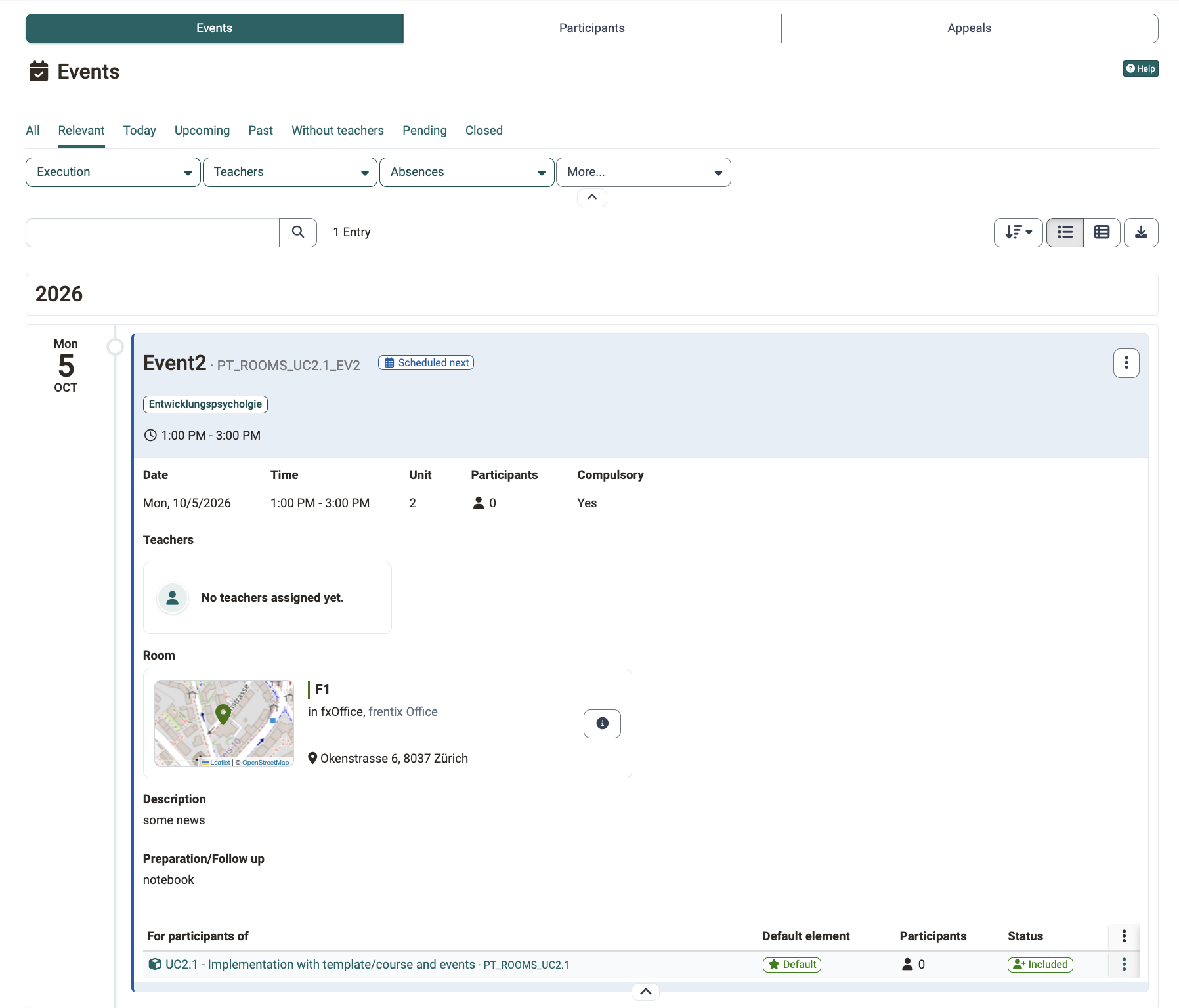Image resolution: width=1179 pixels, height=1008 pixels.
Task: Open the Leaflet attribution link
Action: pos(220,763)
